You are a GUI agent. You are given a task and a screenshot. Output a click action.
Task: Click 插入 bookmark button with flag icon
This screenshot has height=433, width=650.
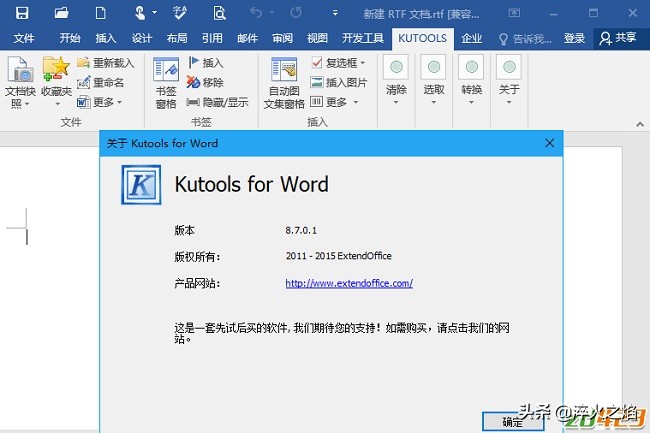pyautogui.click(x=206, y=63)
